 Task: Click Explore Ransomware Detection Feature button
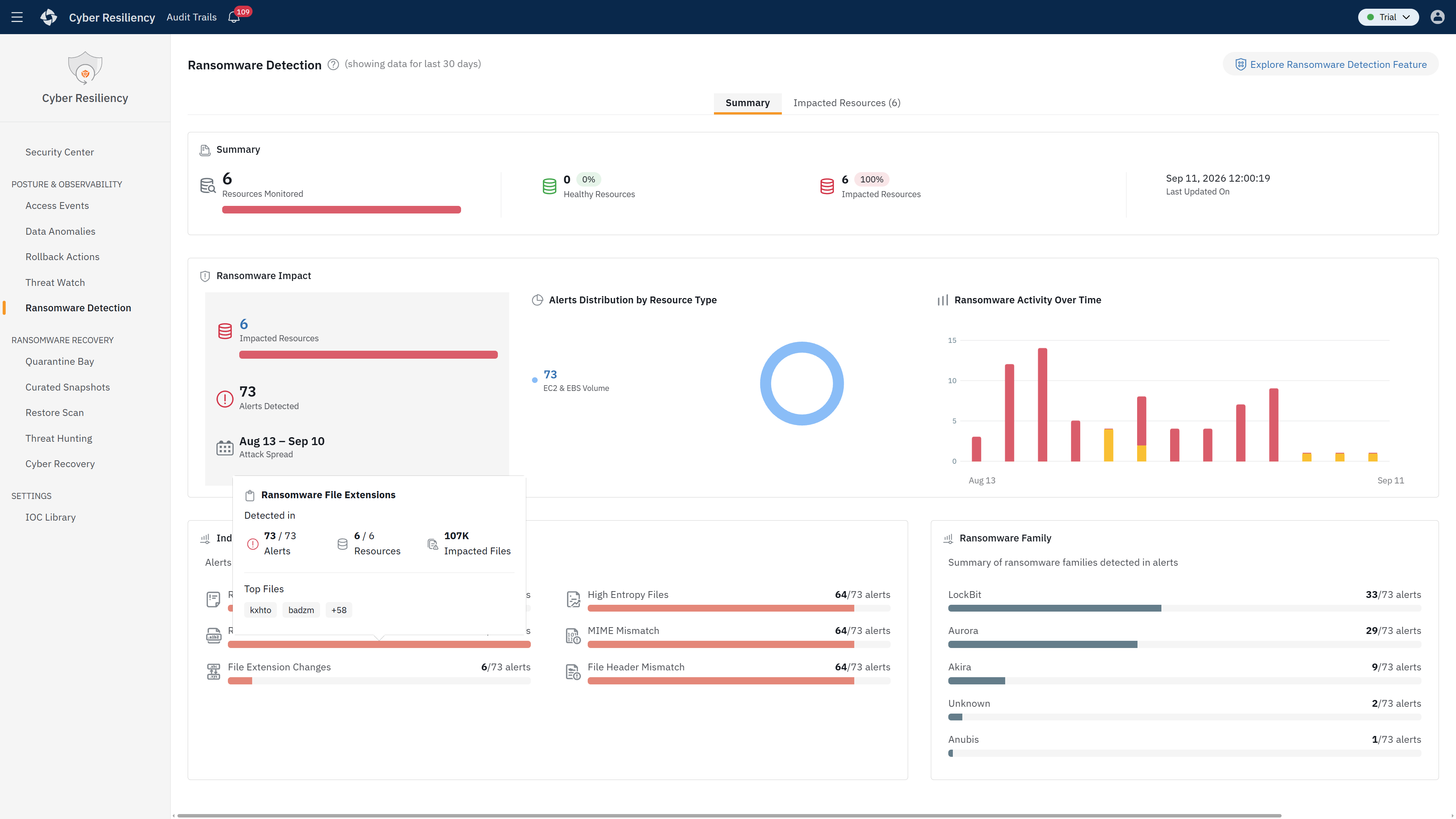pyautogui.click(x=1330, y=64)
